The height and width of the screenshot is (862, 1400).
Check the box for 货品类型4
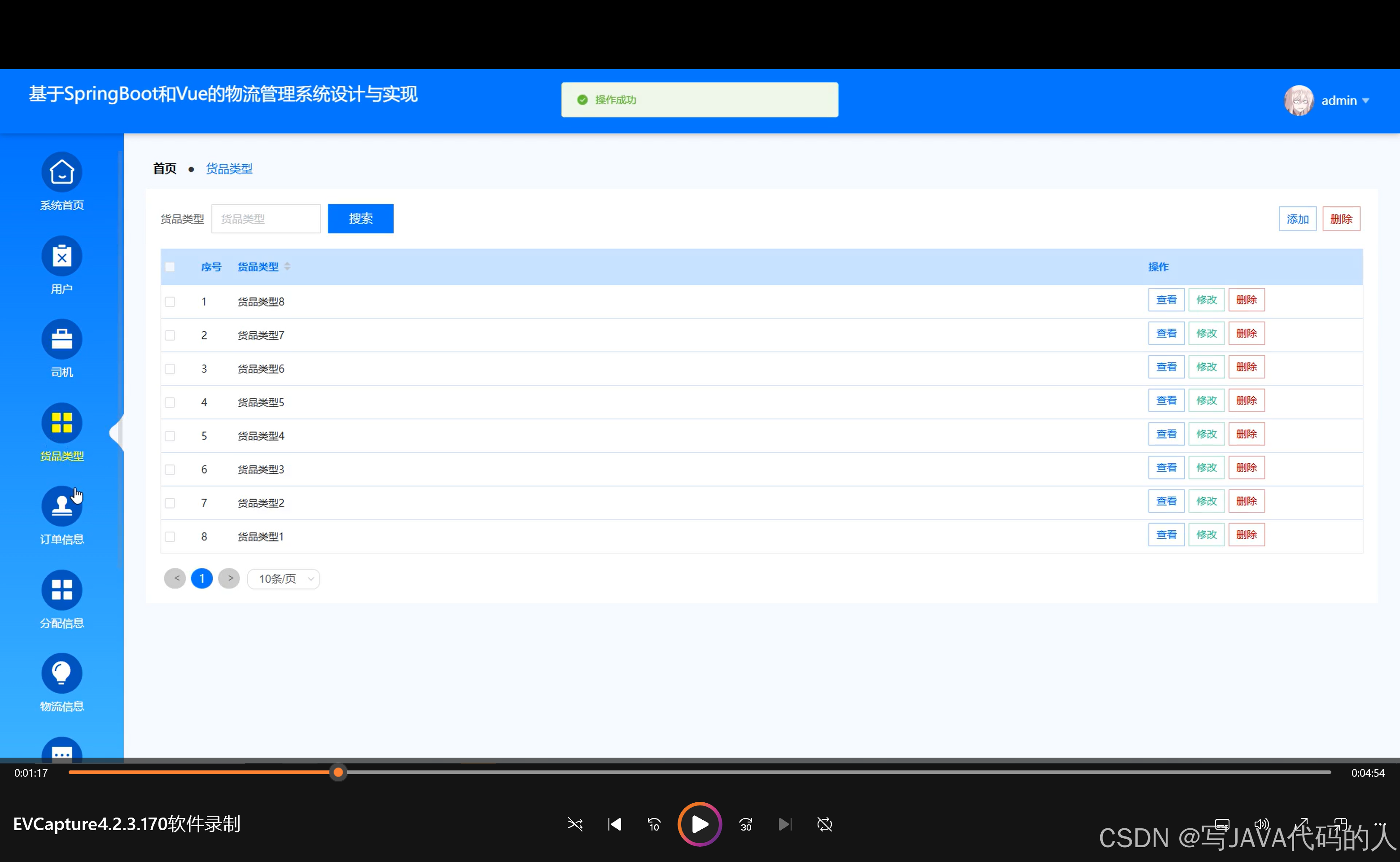coord(170,436)
